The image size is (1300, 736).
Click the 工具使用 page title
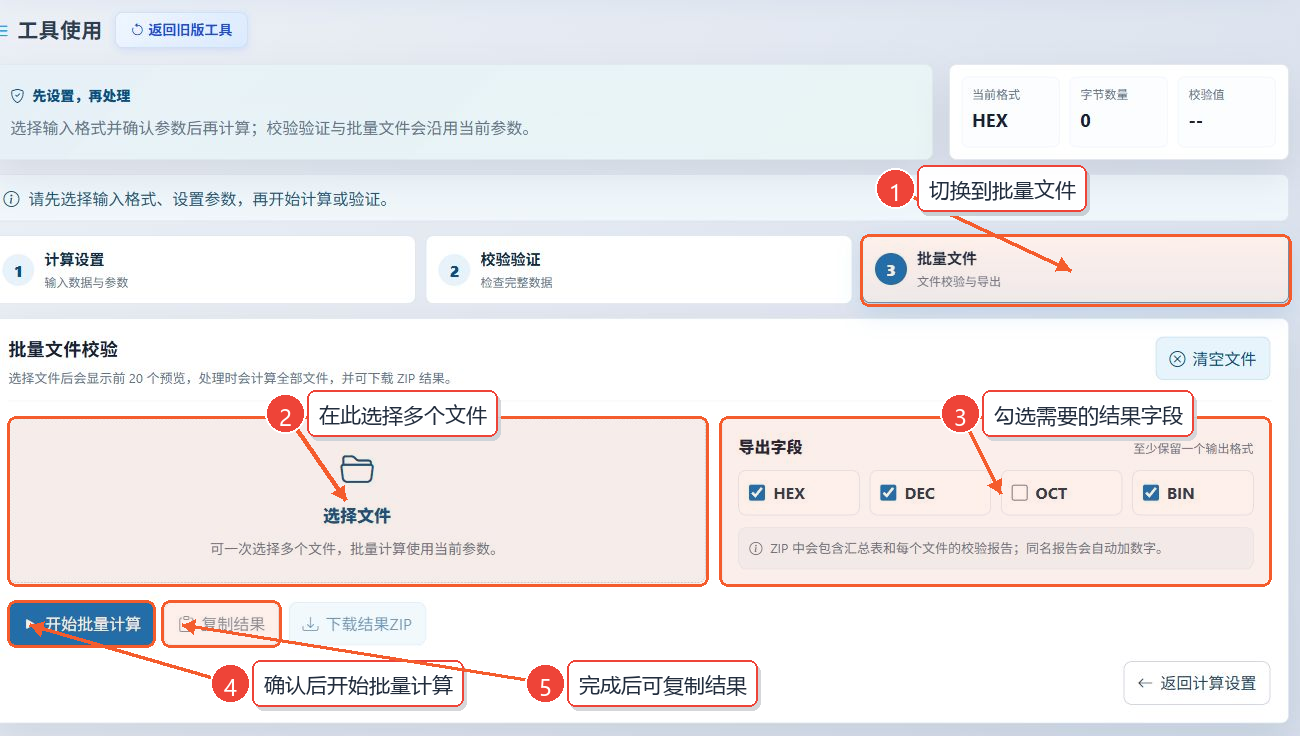60,31
